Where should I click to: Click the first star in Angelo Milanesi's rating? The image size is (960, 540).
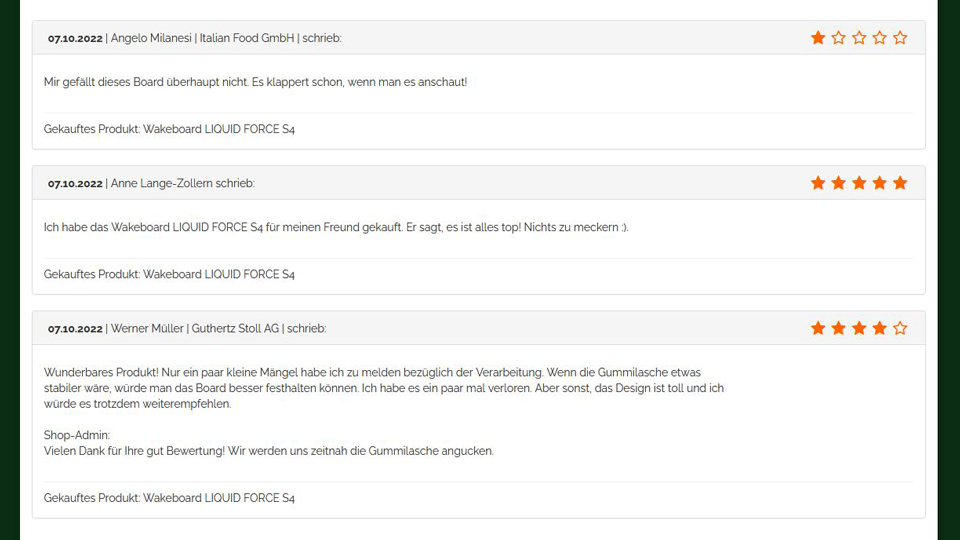coord(818,38)
